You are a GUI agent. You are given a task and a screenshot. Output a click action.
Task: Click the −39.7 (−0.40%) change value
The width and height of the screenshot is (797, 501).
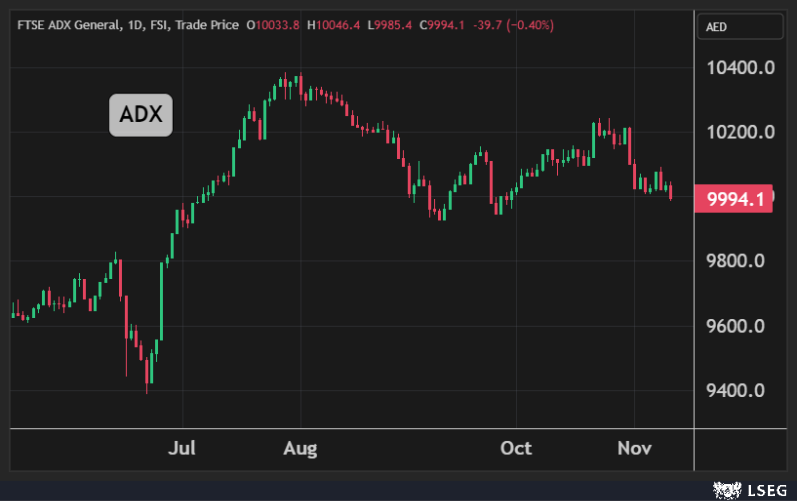point(527,25)
